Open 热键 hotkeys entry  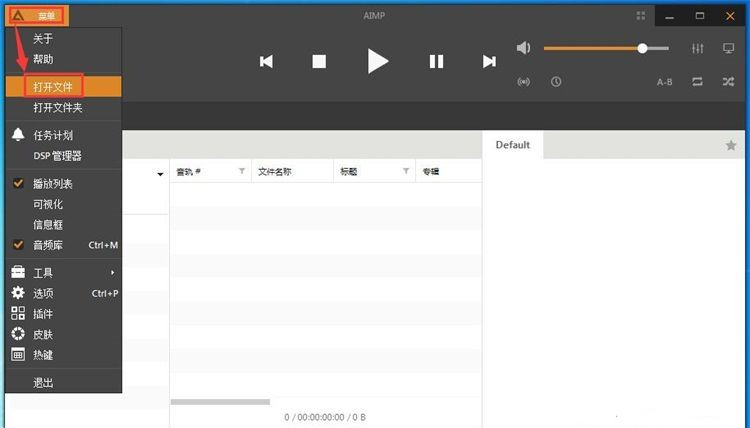point(64,355)
